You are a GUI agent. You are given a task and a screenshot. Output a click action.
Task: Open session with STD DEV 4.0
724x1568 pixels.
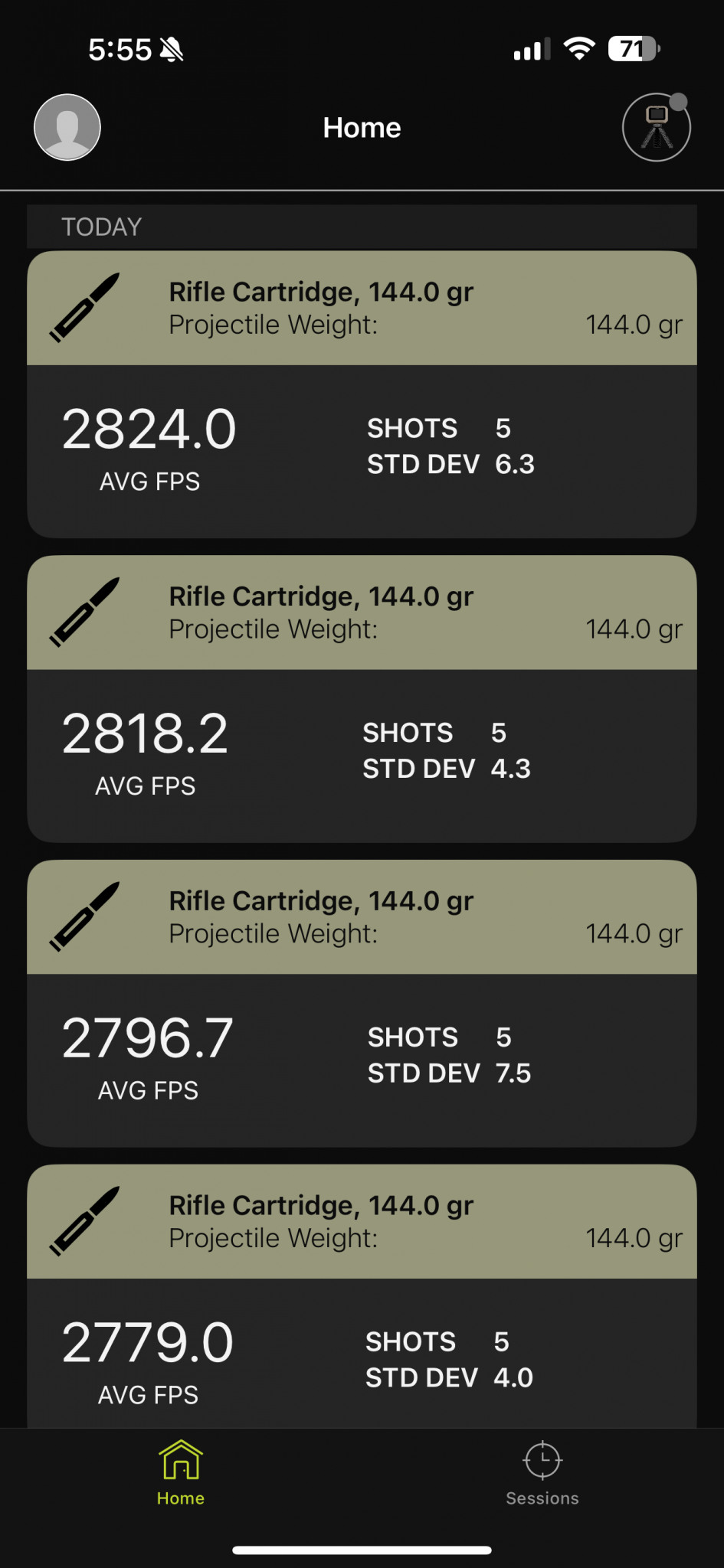[x=362, y=1295]
